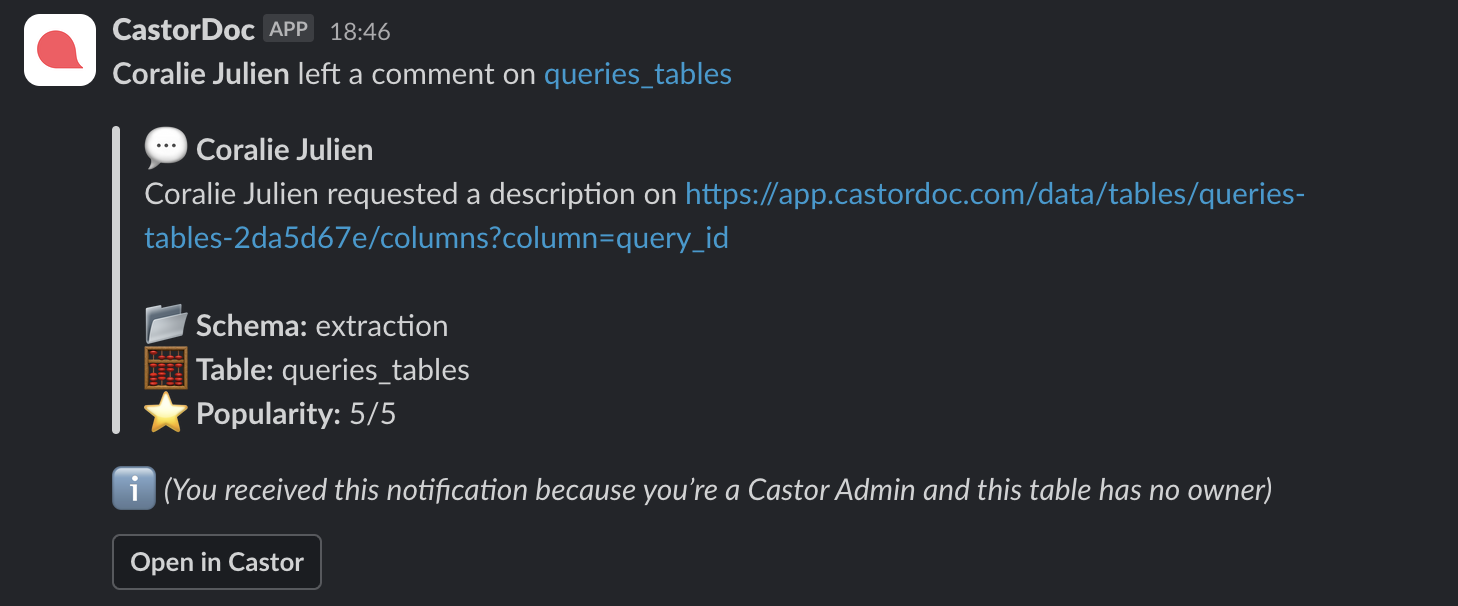The width and height of the screenshot is (1458, 606).
Task: Click the APP badge beside CastorDoc
Action: click(x=289, y=29)
